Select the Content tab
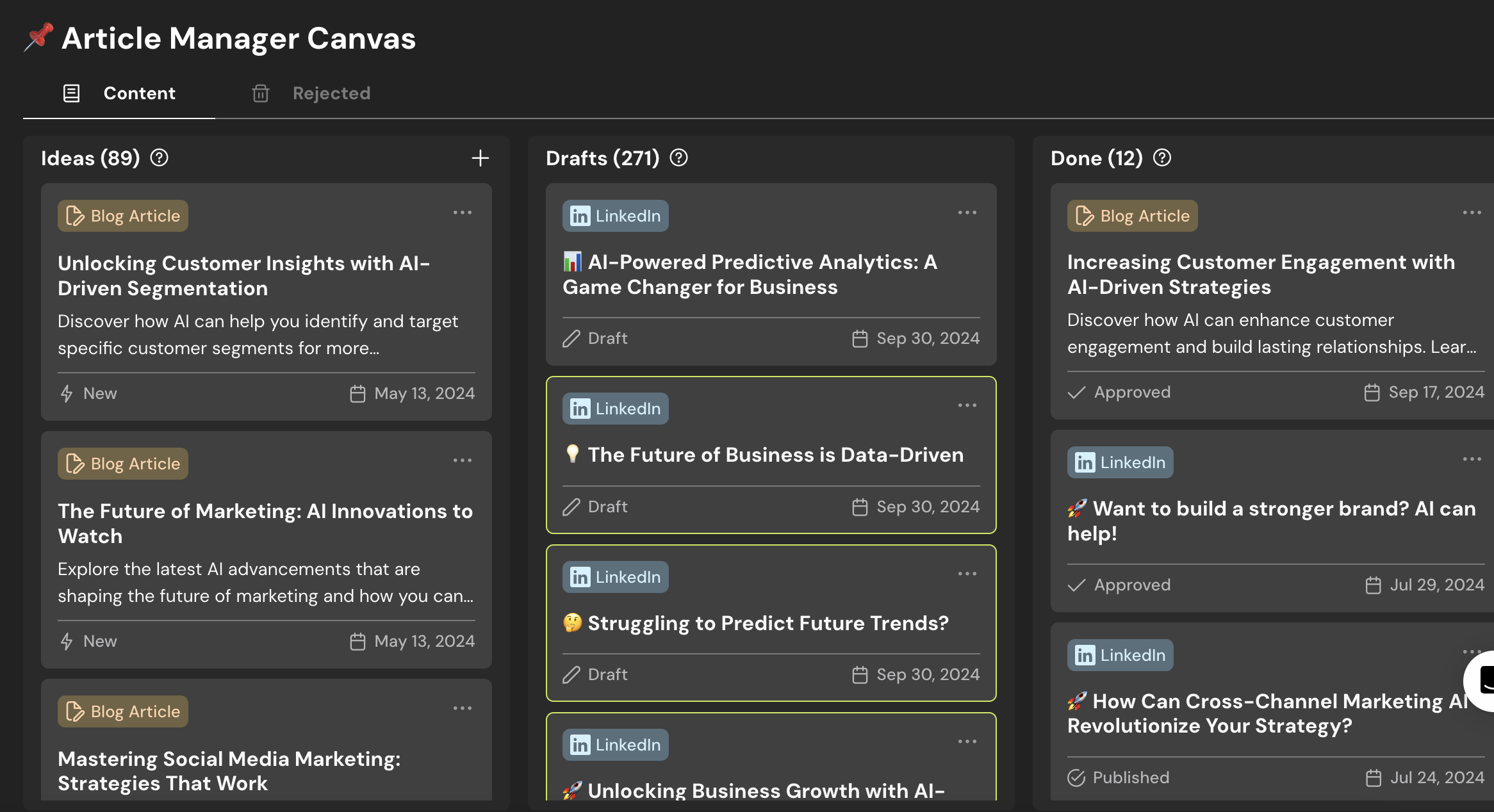The width and height of the screenshot is (1494, 812). coord(139,93)
